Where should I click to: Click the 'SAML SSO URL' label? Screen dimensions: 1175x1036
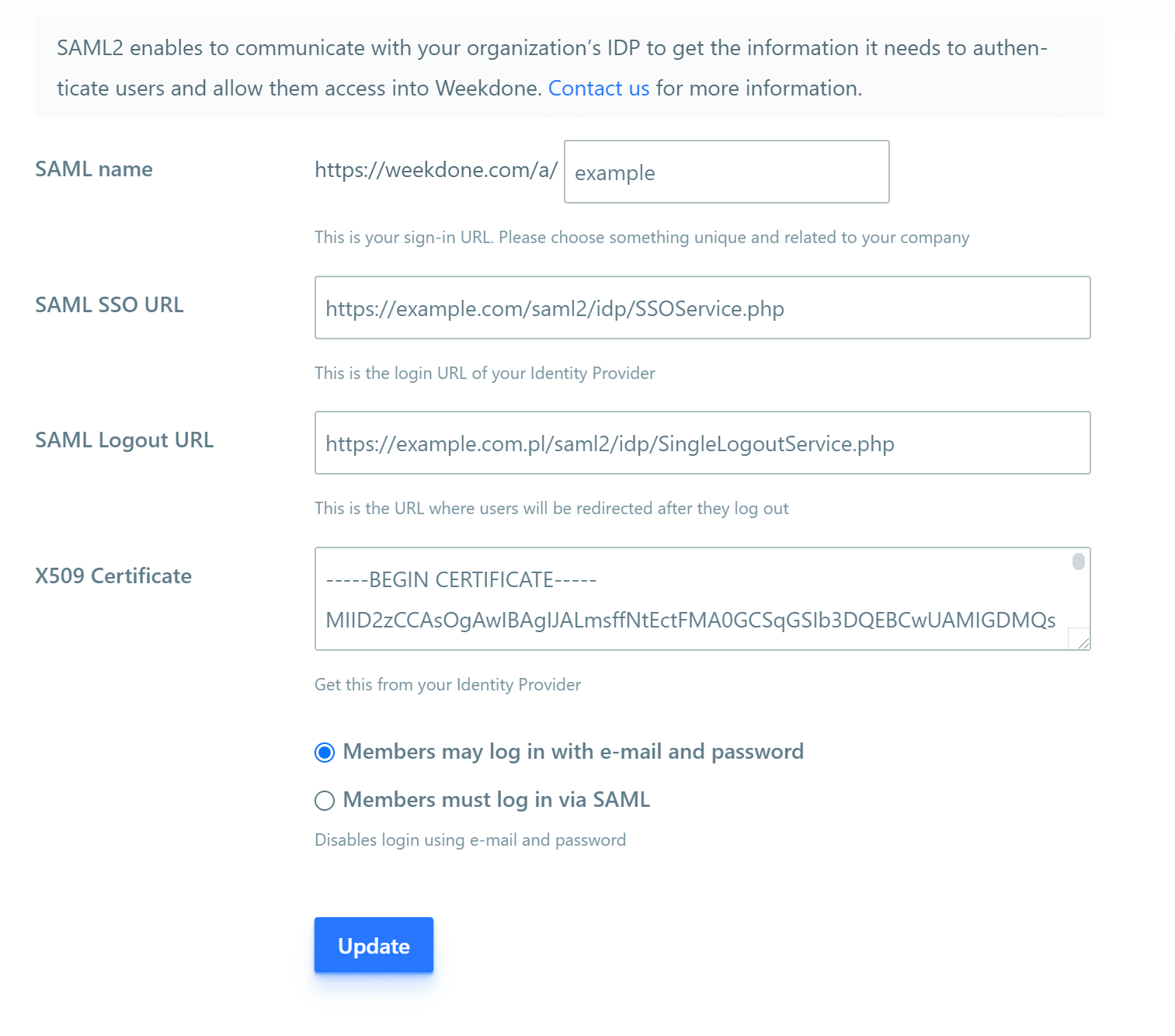point(110,305)
